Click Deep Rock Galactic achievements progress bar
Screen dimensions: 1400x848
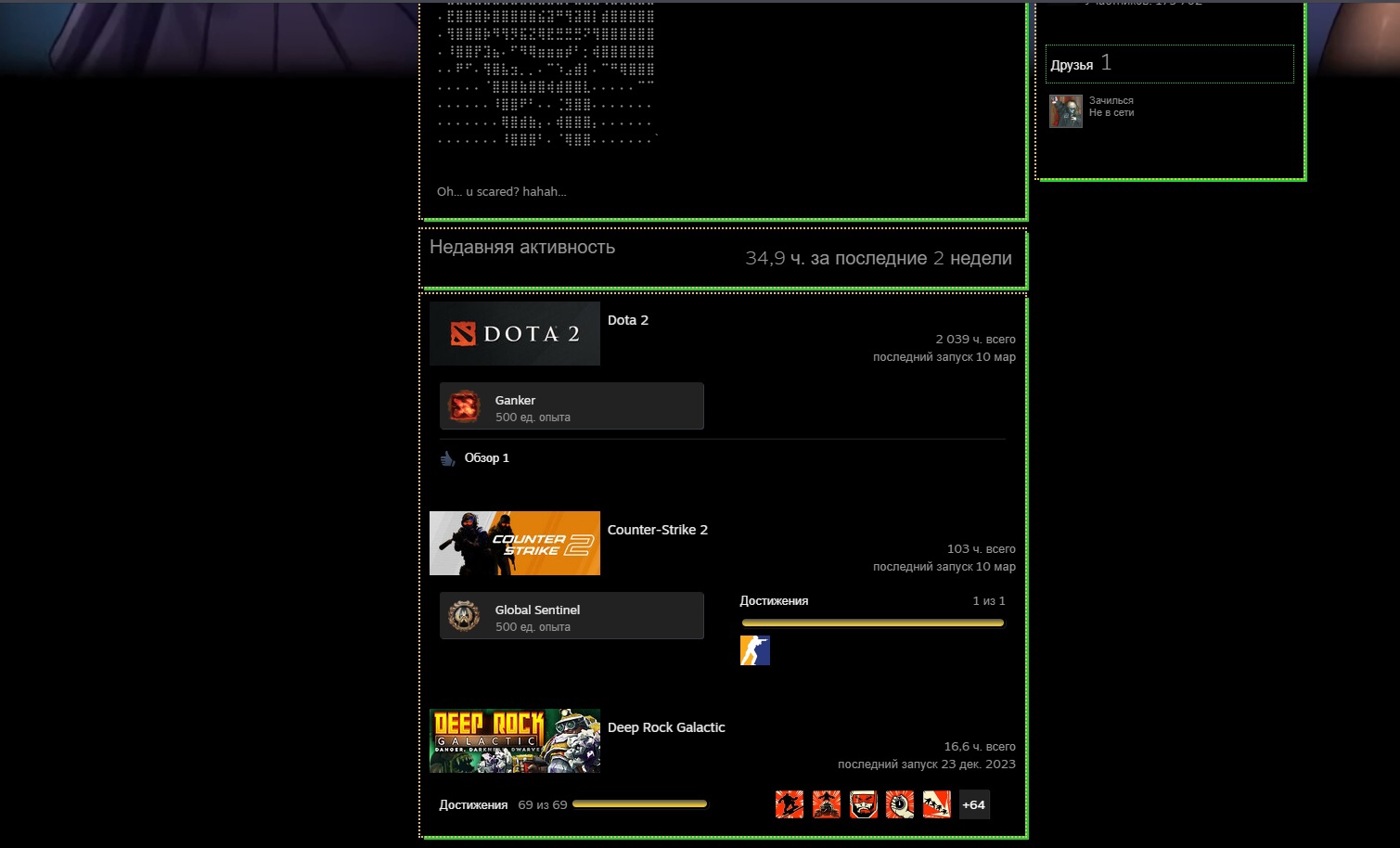pyautogui.click(x=640, y=804)
